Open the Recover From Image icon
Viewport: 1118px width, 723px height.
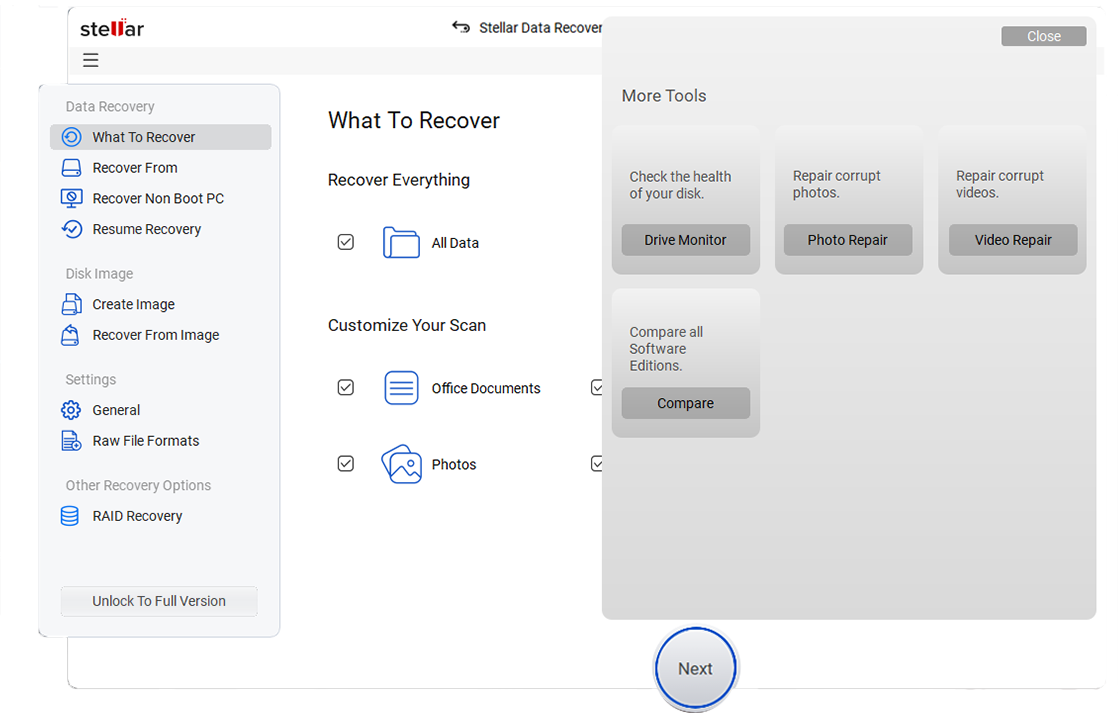71,335
